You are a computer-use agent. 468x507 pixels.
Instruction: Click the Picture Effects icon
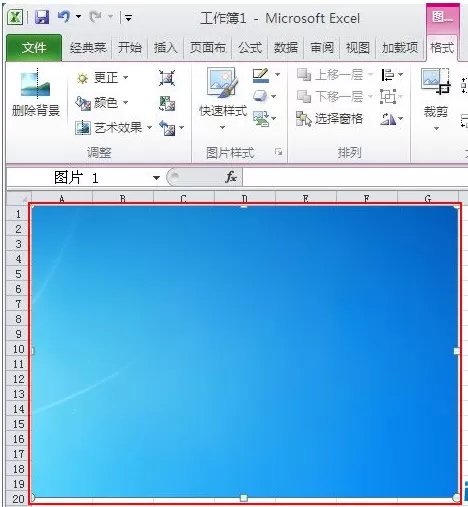(260, 96)
